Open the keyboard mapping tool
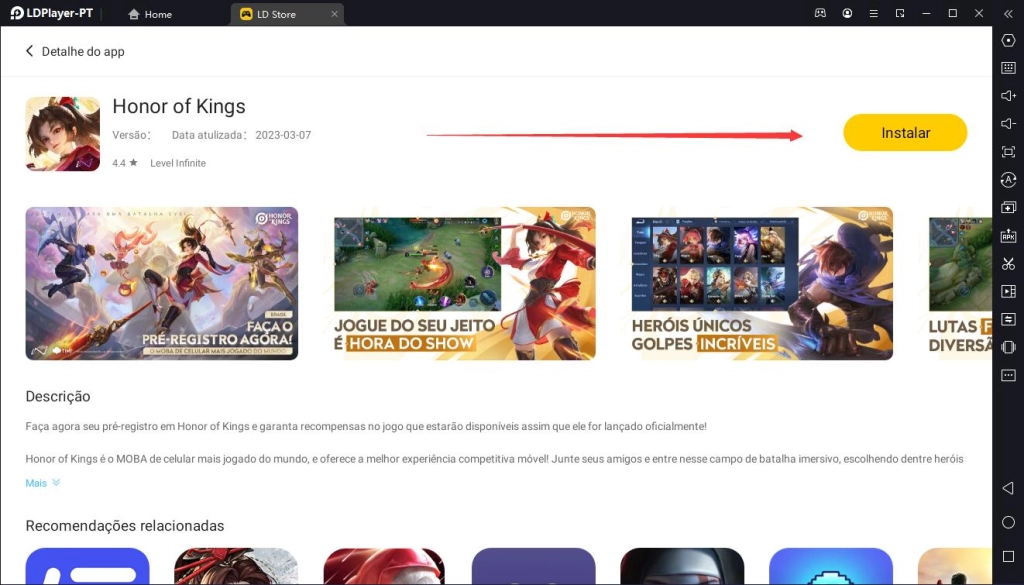 pos(1008,68)
